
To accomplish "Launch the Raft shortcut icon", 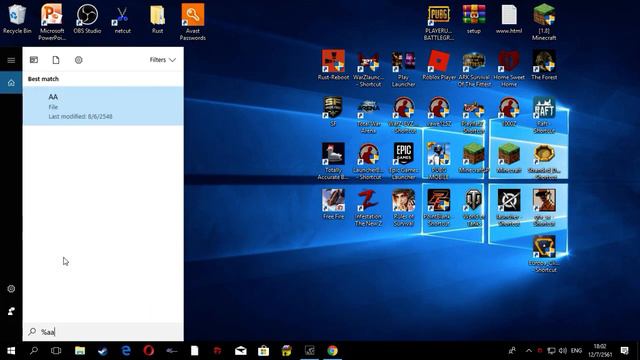I will pos(544,115).
